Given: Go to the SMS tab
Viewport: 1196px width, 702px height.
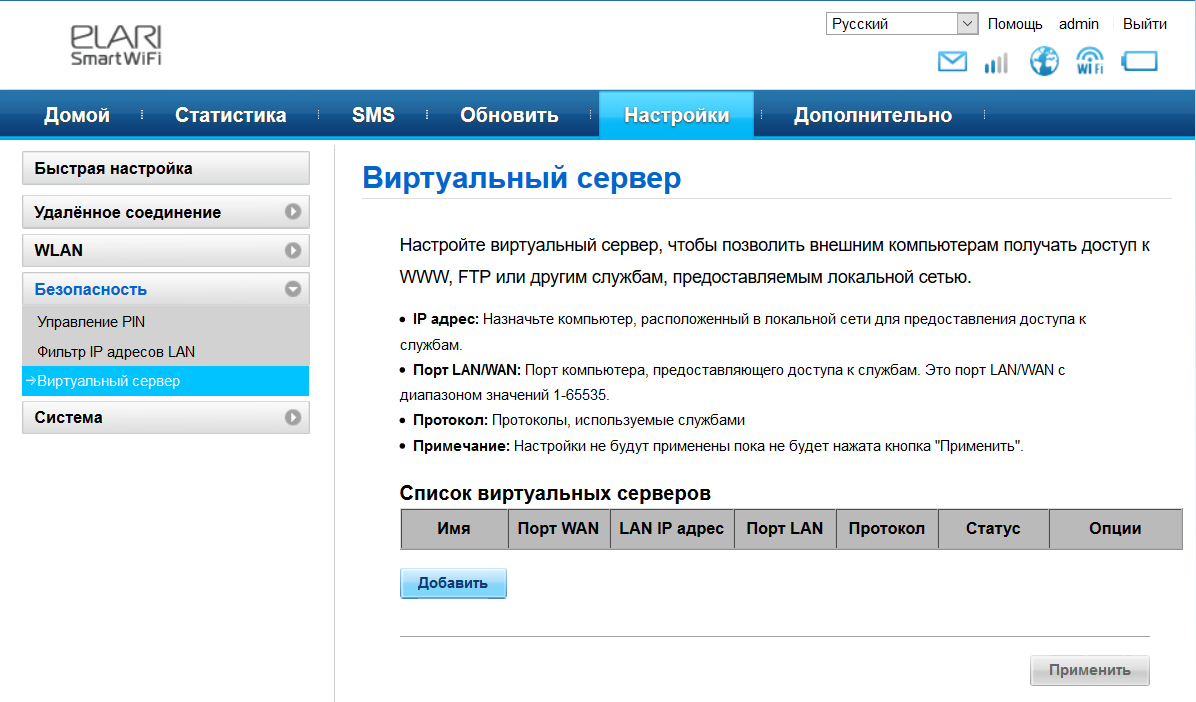Looking at the screenshot, I should coord(373,115).
